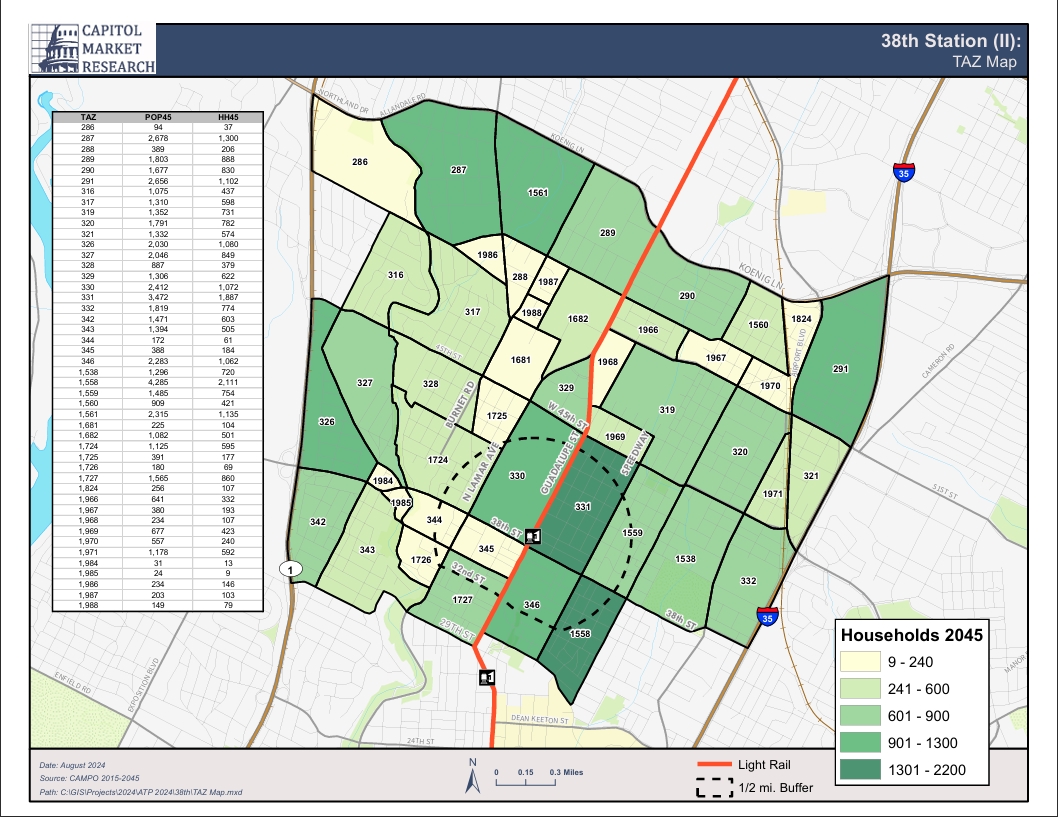Click the station icon south of 29th St
The height and width of the screenshot is (817, 1058).
[x=486, y=678]
